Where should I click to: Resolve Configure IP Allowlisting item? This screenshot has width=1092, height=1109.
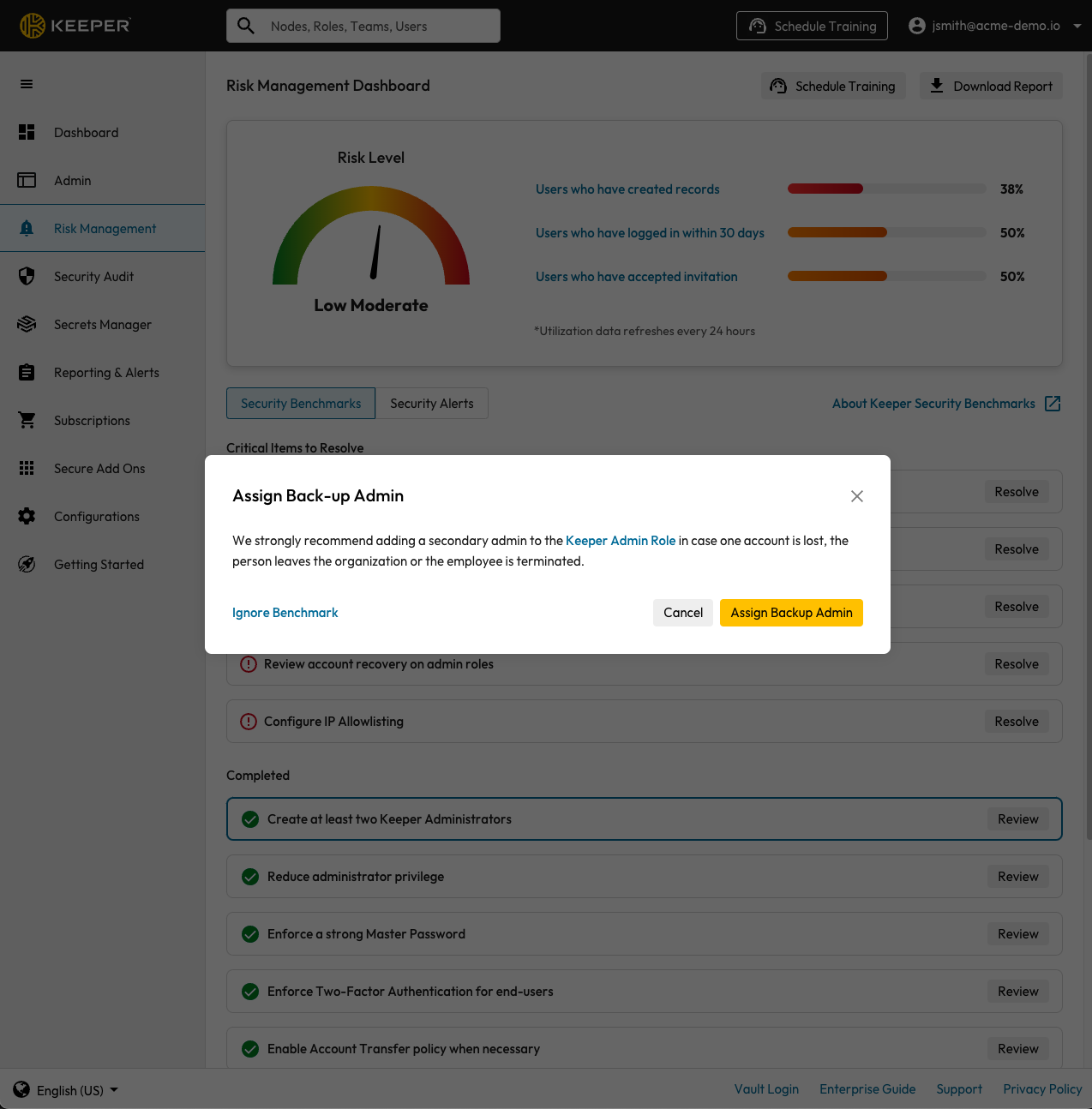coord(1017,722)
